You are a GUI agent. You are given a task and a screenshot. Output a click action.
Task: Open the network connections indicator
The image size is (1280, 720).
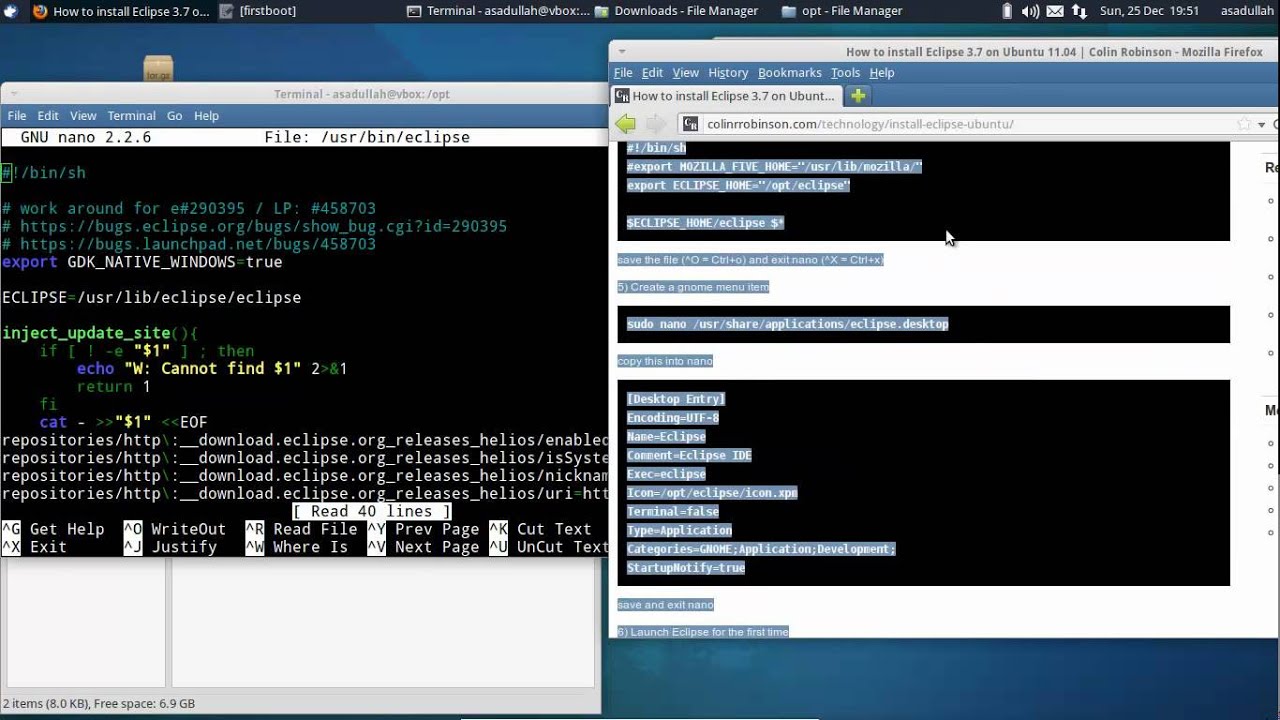point(1079,11)
